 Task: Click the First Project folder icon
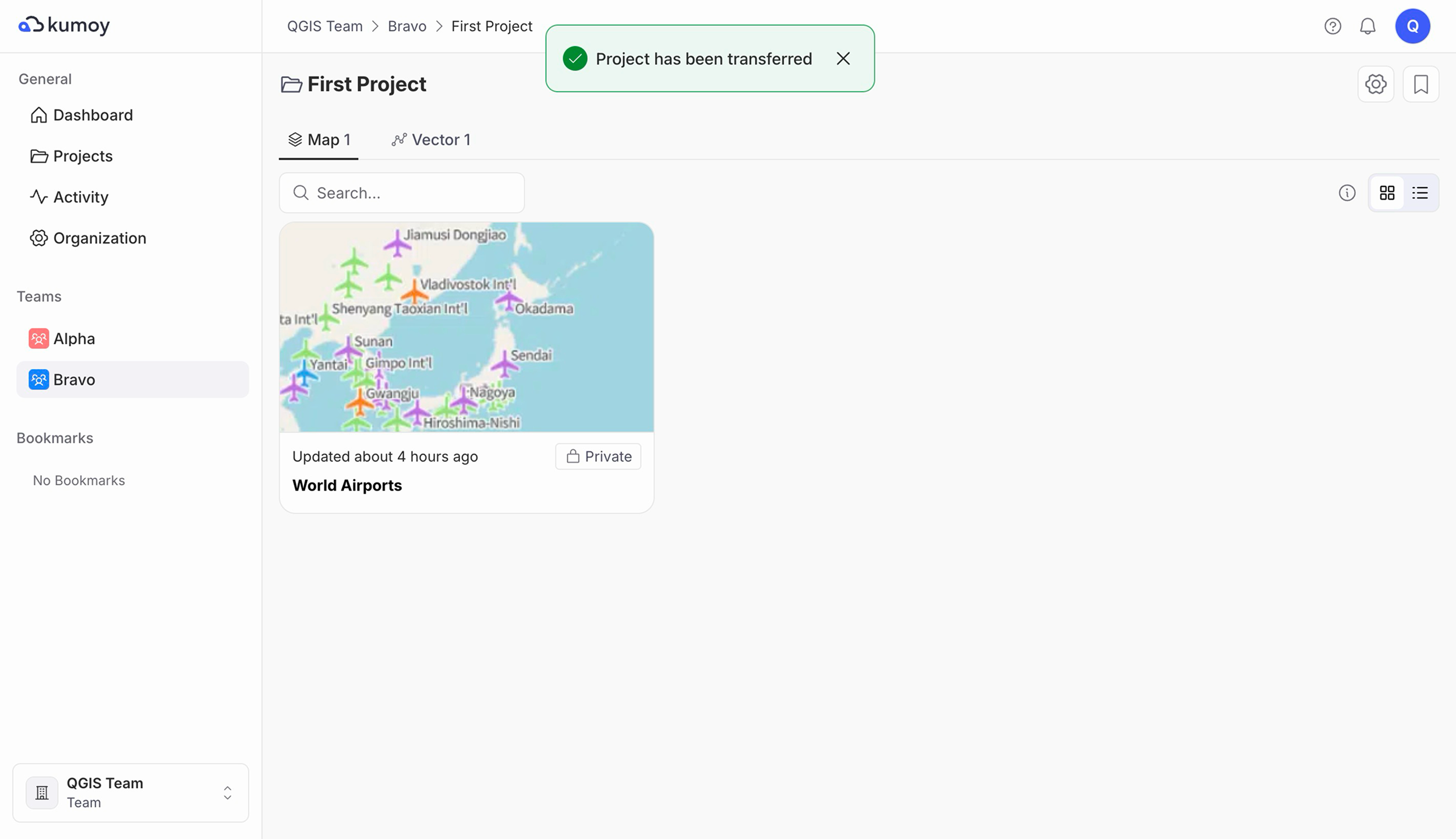[x=291, y=84]
